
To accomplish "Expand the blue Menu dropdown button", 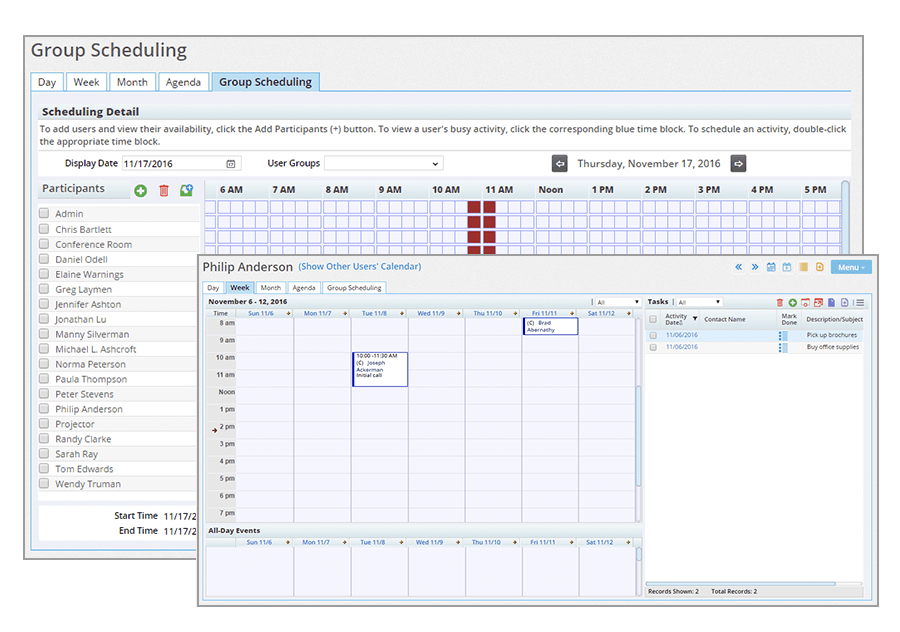I will pyautogui.click(x=851, y=267).
